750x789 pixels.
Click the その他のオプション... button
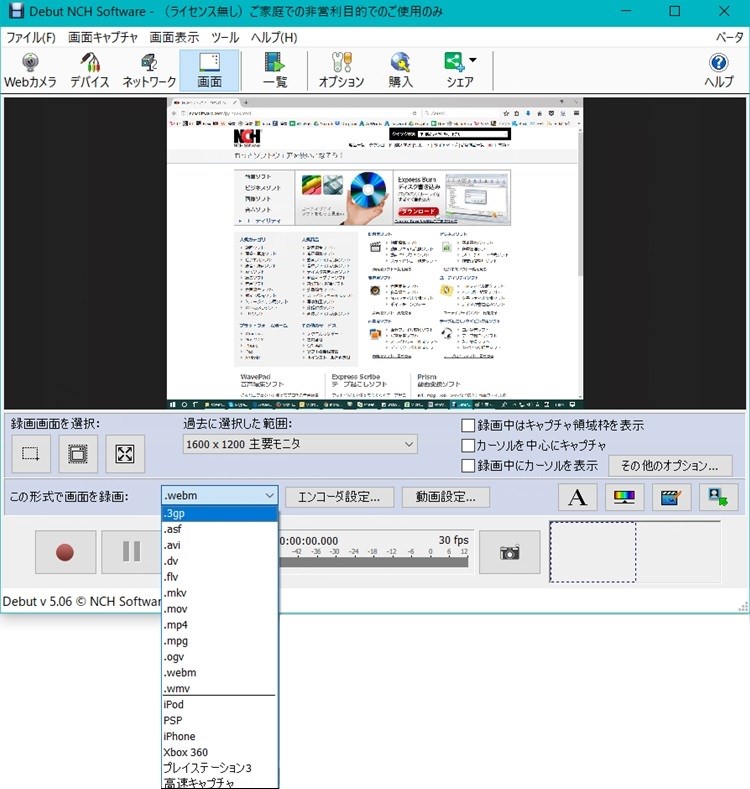pyautogui.click(x=670, y=466)
